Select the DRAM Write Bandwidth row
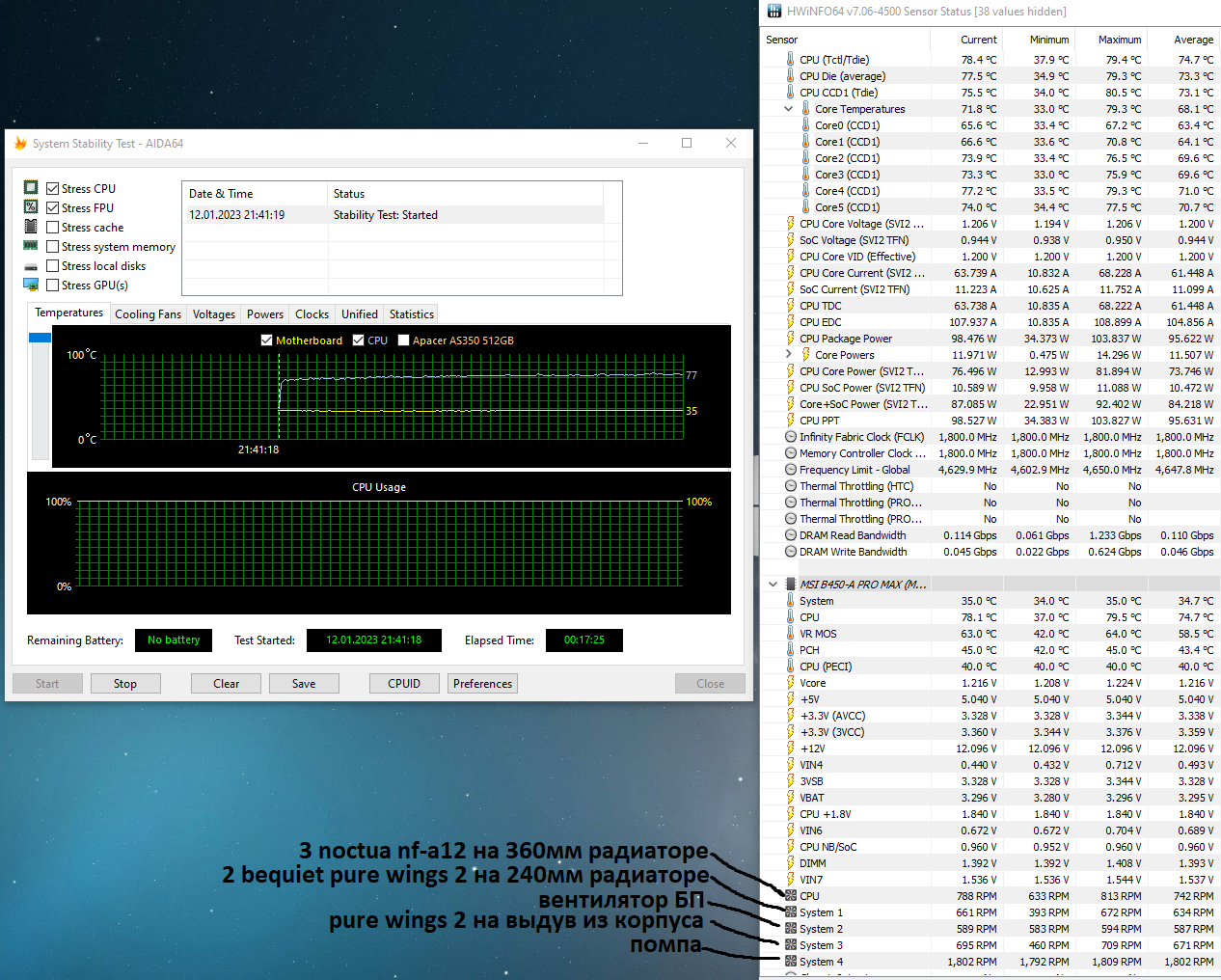 pos(990,552)
